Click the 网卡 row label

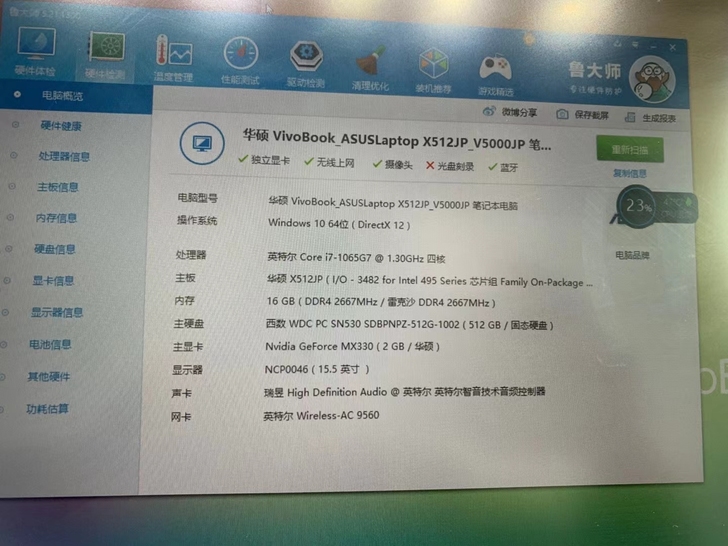tap(181, 417)
